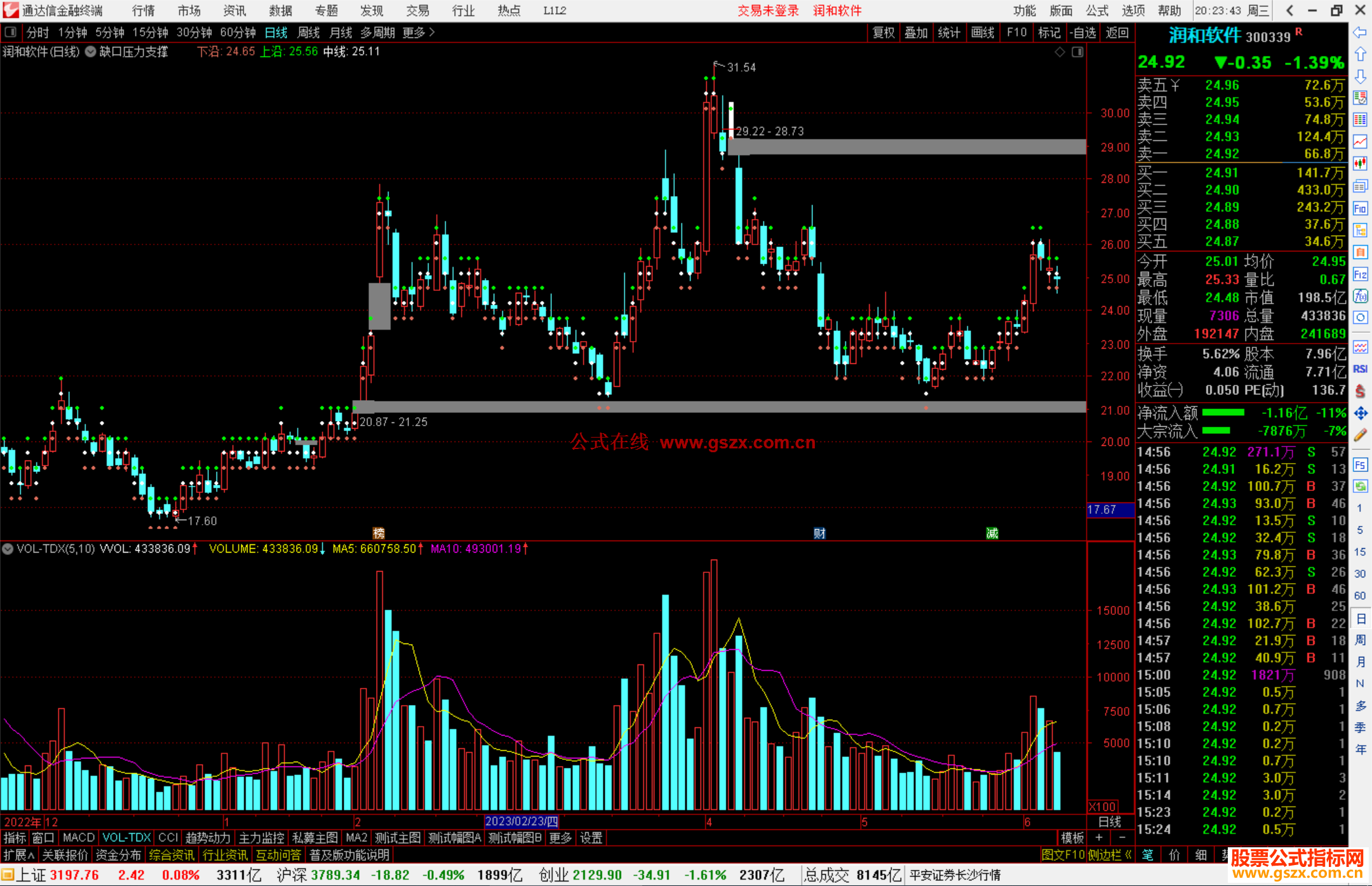Toggle the 缺口压力支撑 indicator circle

(x=91, y=51)
